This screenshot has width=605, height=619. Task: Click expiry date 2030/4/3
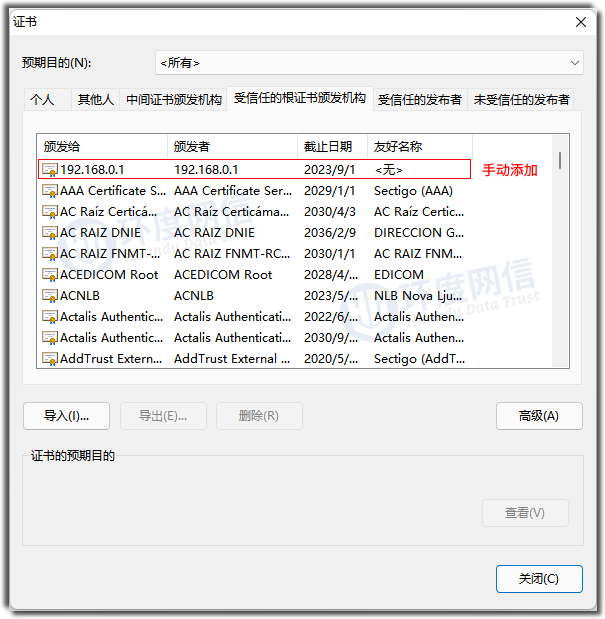(330, 212)
